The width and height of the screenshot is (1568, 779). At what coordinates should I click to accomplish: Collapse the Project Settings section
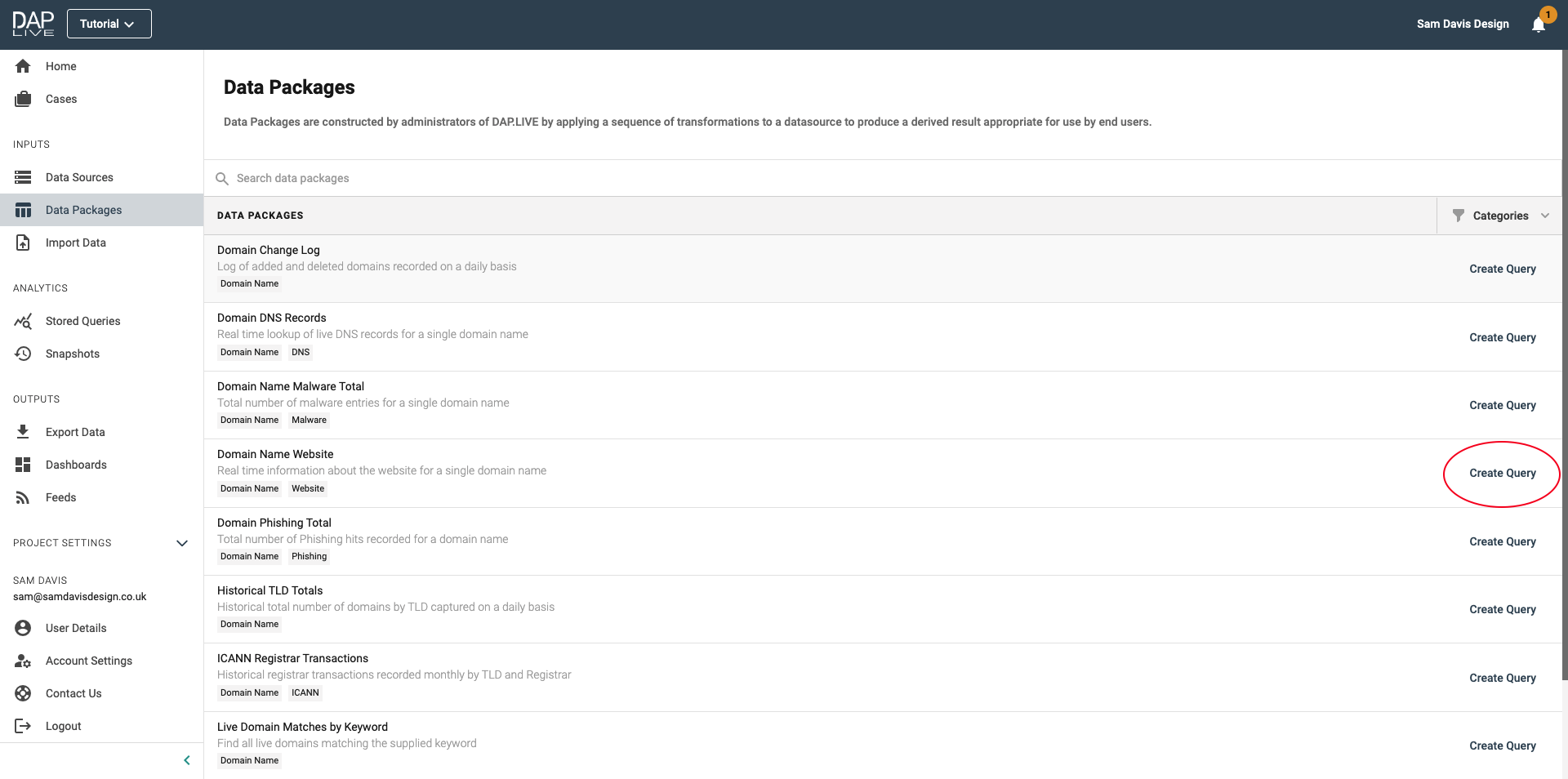(182, 543)
